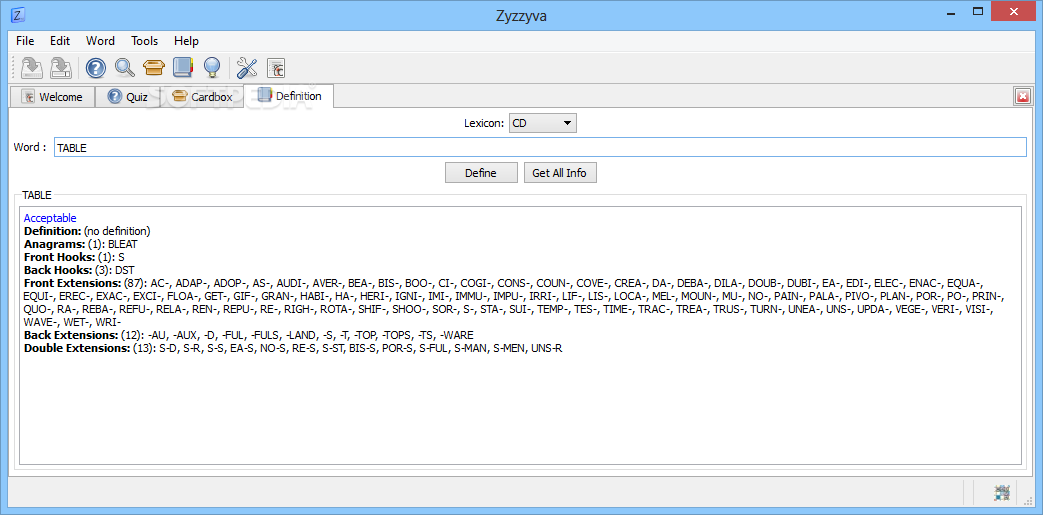Click the Save toolbar icon

[x=32, y=67]
